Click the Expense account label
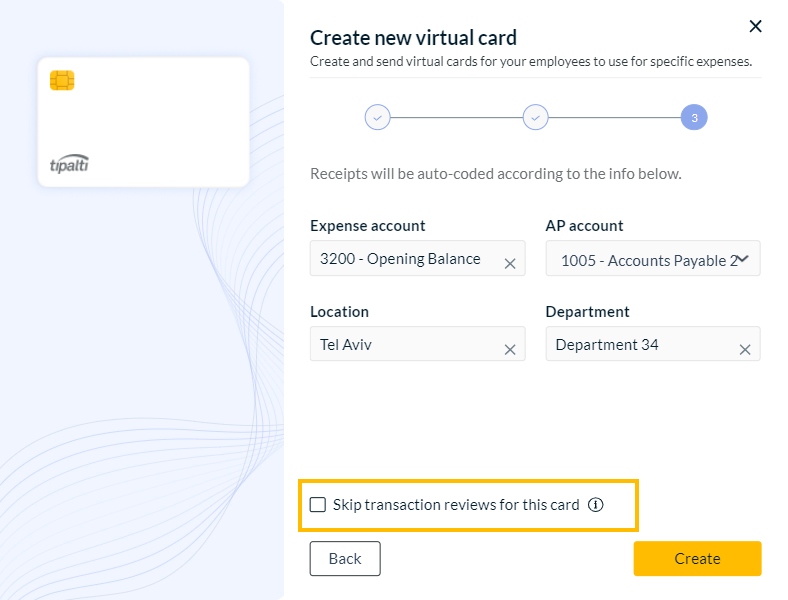Image resolution: width=788 pixels, height=600 pixels. pyautogui.click(x=367, y=226)
